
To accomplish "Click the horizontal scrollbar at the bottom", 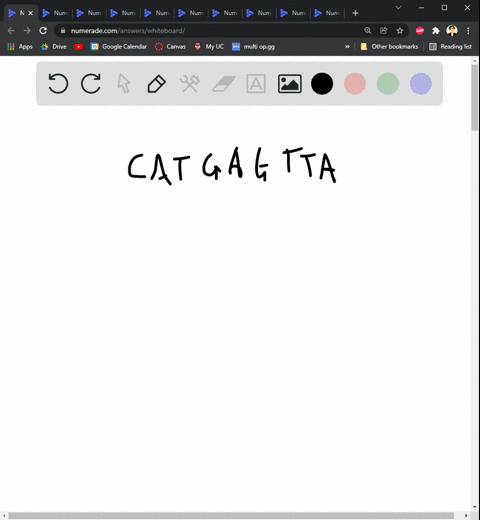I will pos(231,516).
